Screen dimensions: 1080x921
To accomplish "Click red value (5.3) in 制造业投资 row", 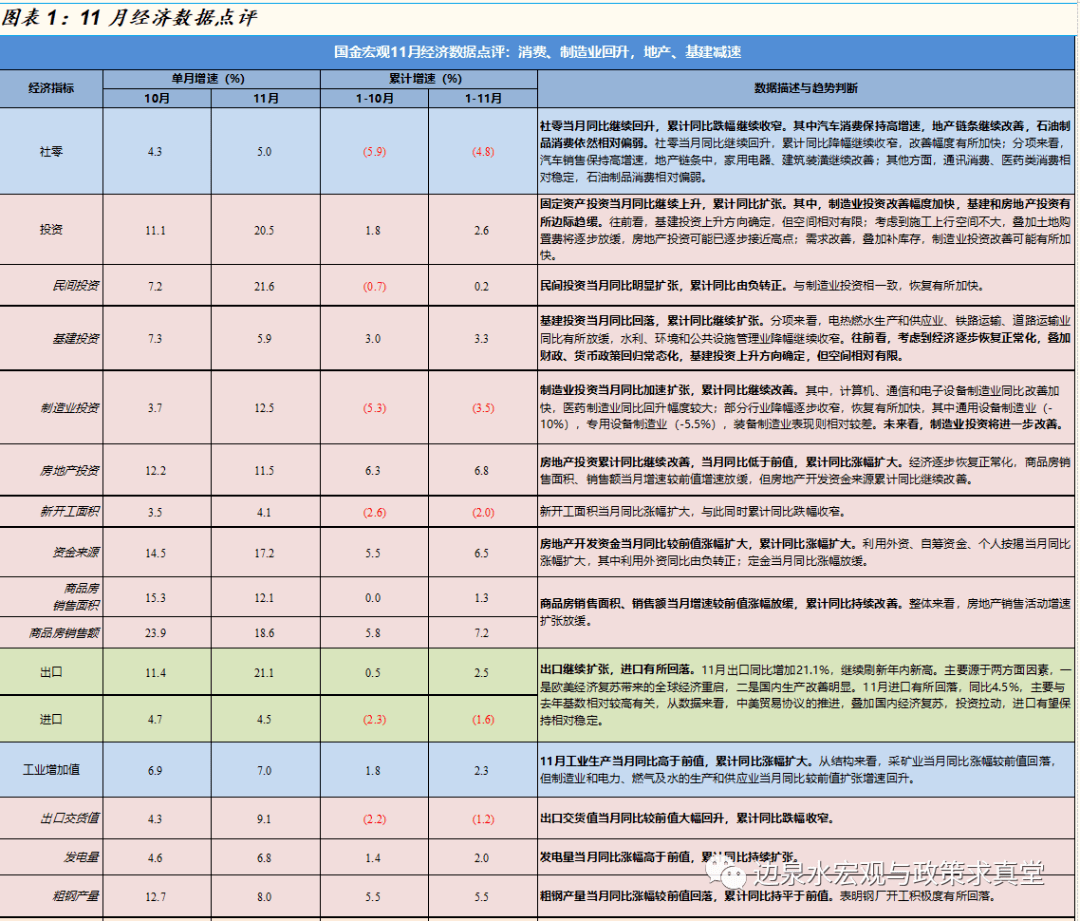I will (374, 408).
